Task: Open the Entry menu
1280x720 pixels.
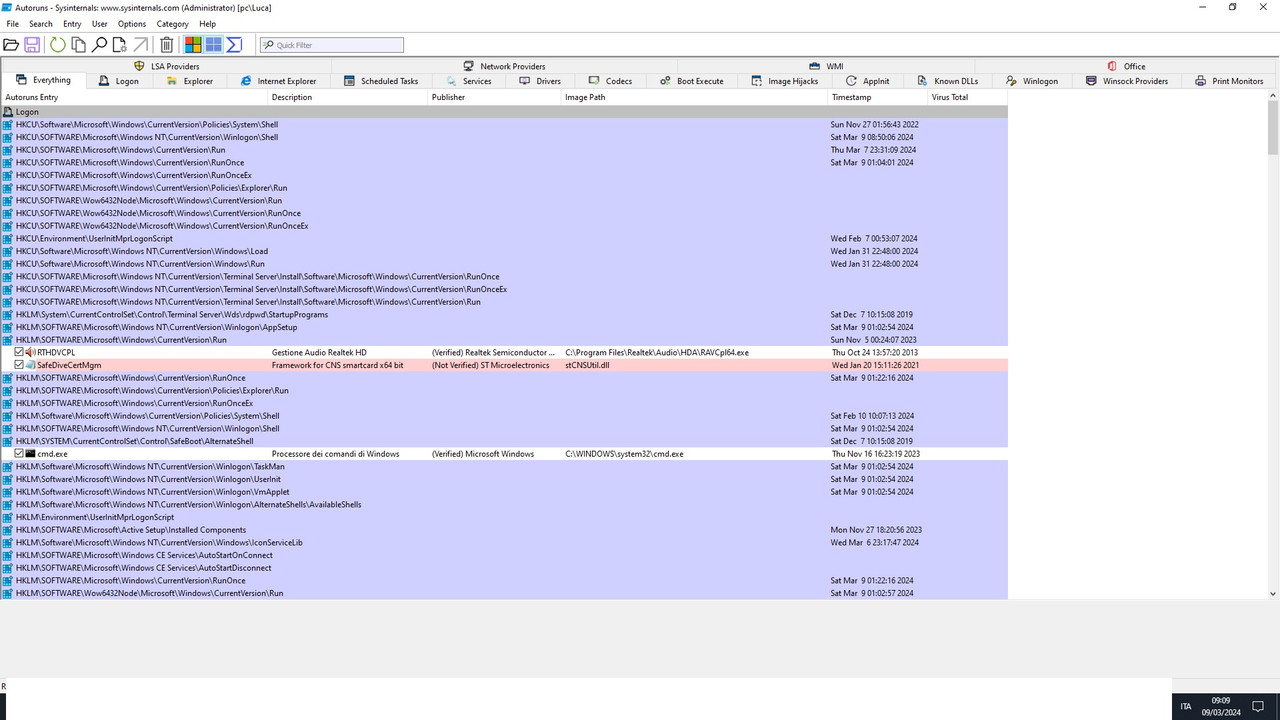Action: 72,24
